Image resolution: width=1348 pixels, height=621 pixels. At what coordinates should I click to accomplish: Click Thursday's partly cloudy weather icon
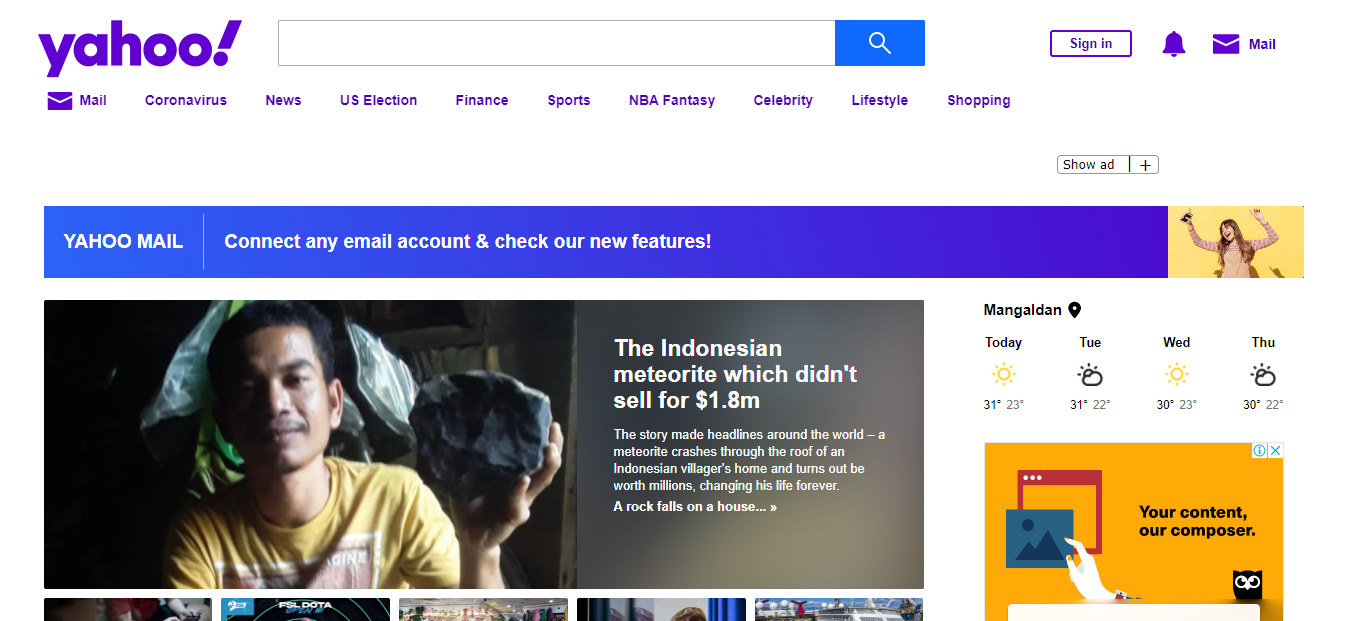tap(1263, 375)
